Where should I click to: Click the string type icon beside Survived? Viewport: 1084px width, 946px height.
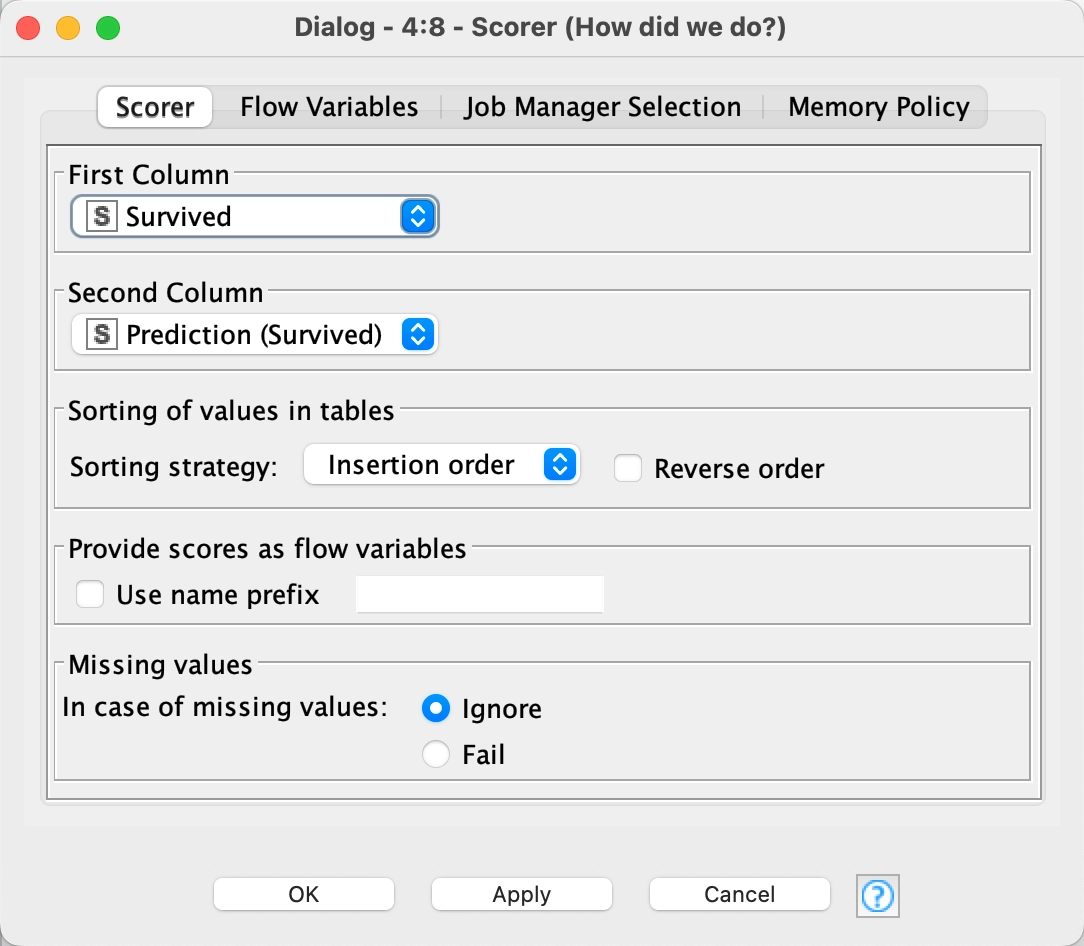pos(101,217)
